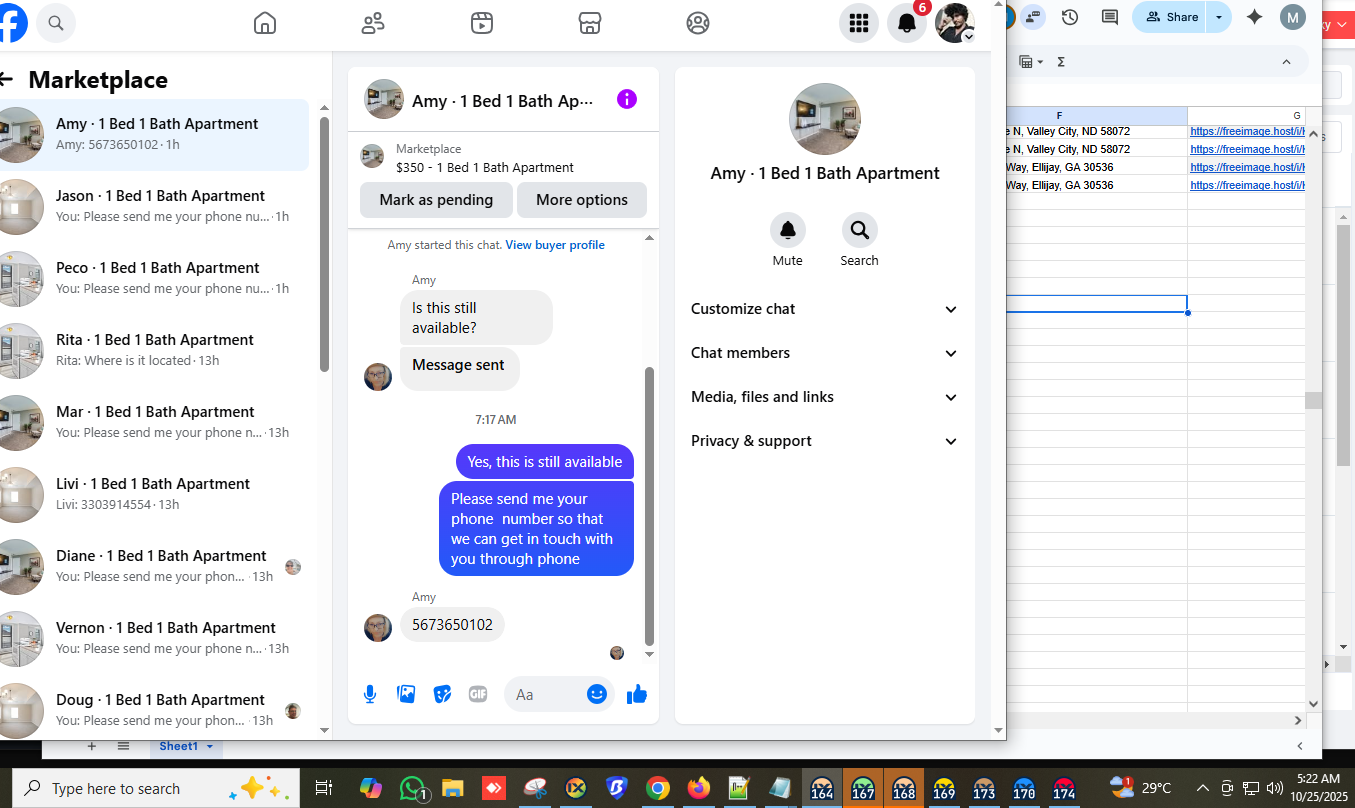Screen dimensions: 1355x808
Task: Open the Reels video icon in top bar
Action: pyautogui.click(x=482, y=23)
